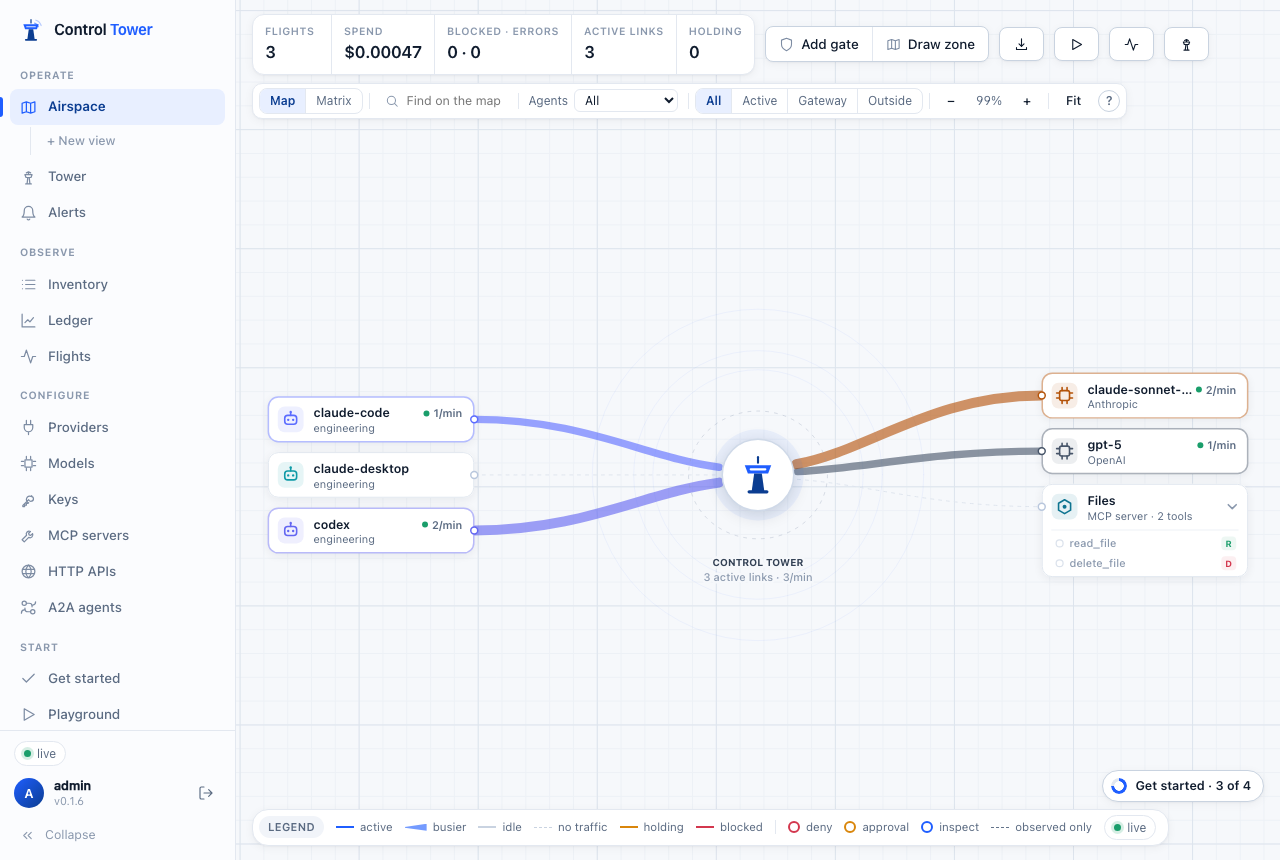This screenshot has width=1280, height=860.
Task: Click the live status badge in the sidebar
Action: pyautogui.click(x=40, y=754)
